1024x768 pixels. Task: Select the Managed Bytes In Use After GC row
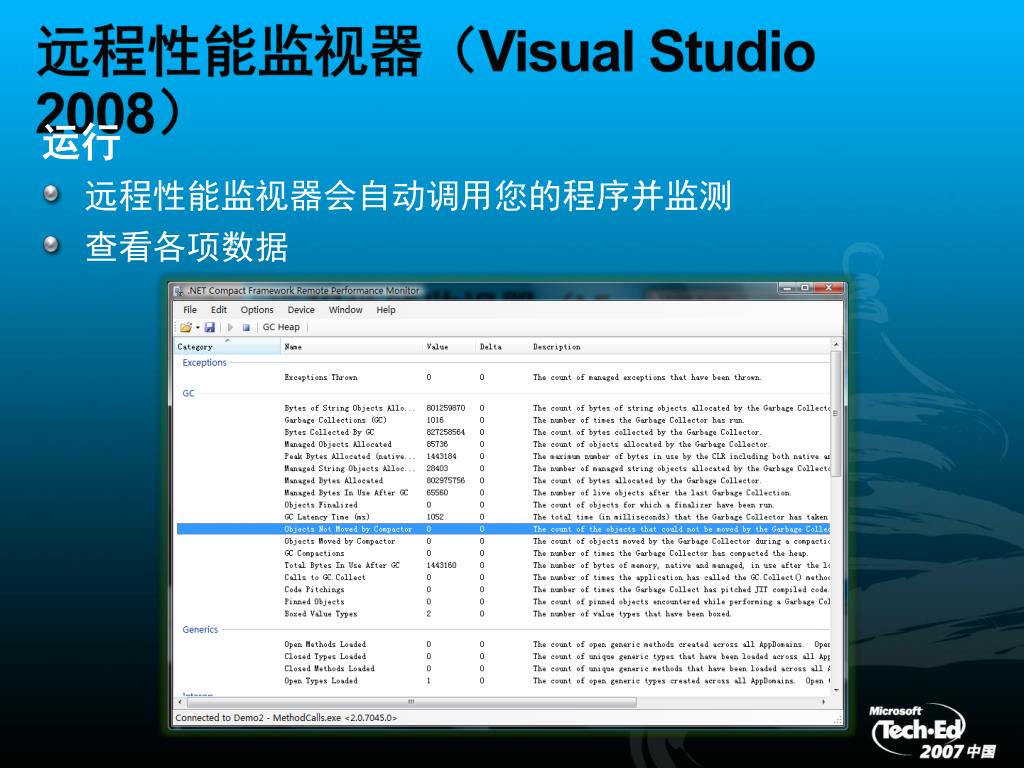tap(504, 492)
